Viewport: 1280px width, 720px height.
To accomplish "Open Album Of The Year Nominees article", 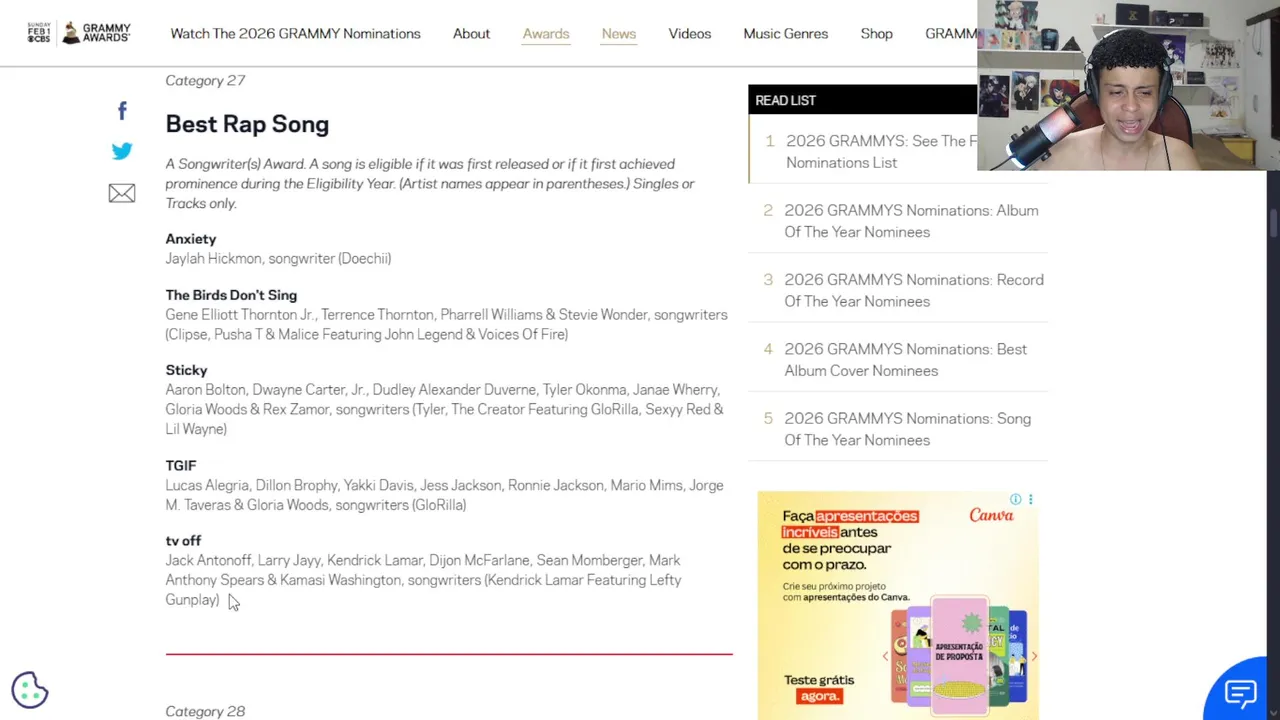I will 911,221.
